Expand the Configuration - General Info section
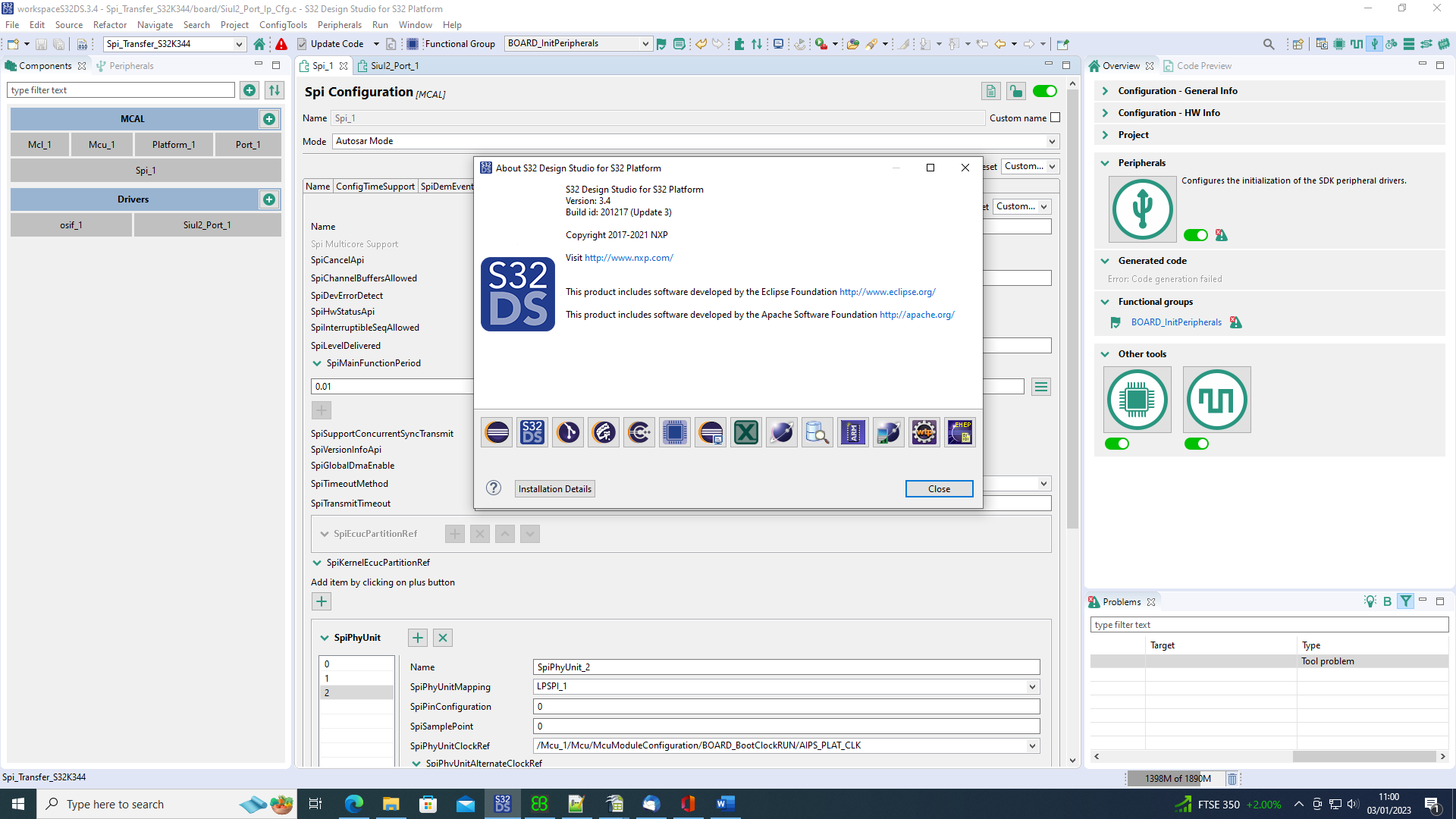This screenshot has height=819, width=1456. pyautogui.click(x=1106, y=90)
